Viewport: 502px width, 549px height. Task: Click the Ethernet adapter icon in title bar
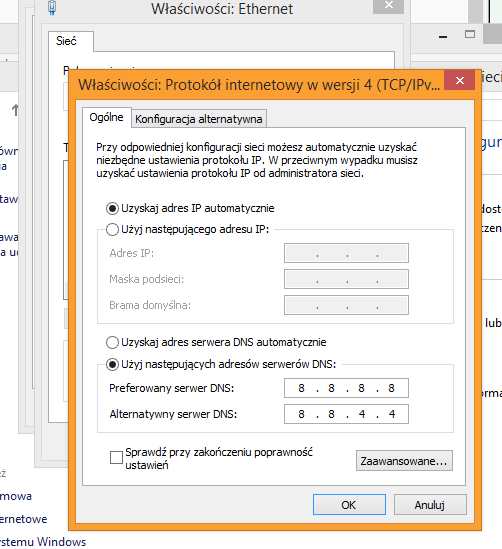click(x=52, y=8)
